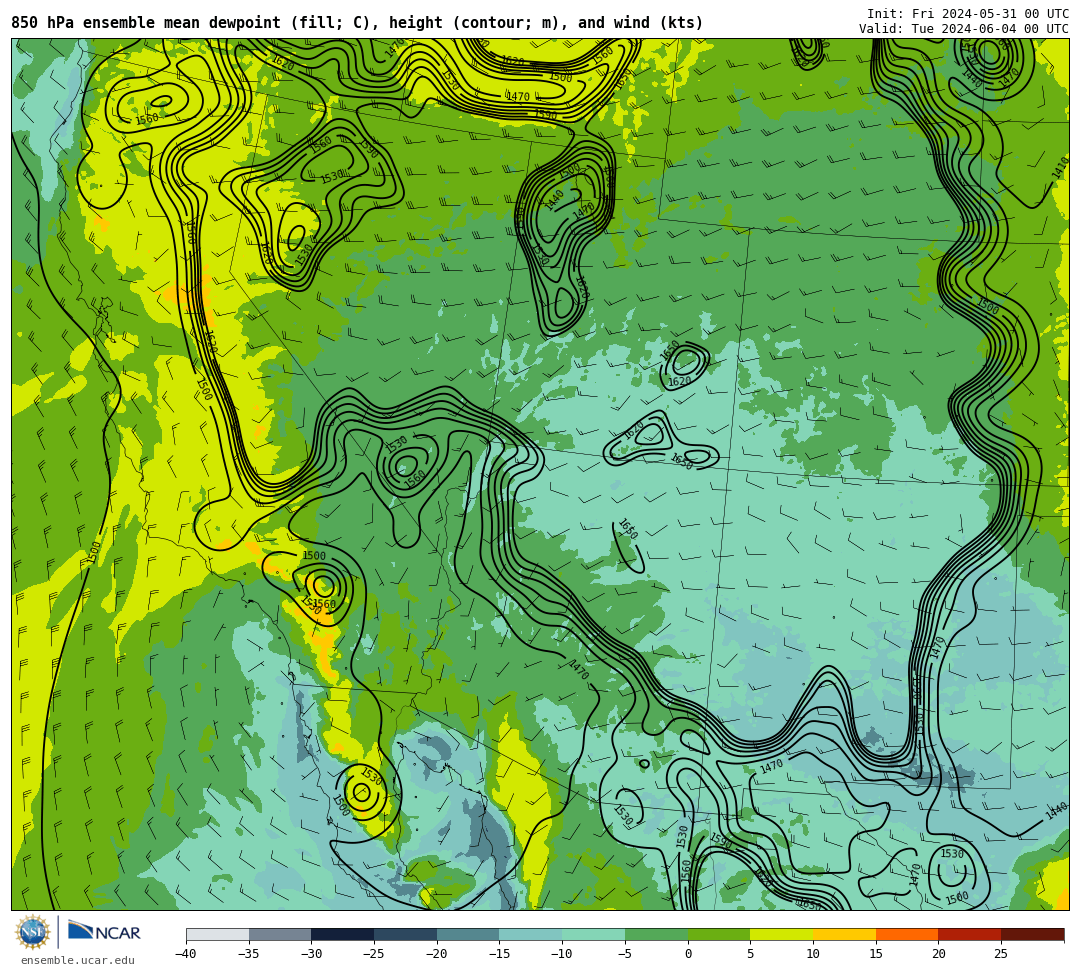Click the NCAR logo

(x=104, y=932)
